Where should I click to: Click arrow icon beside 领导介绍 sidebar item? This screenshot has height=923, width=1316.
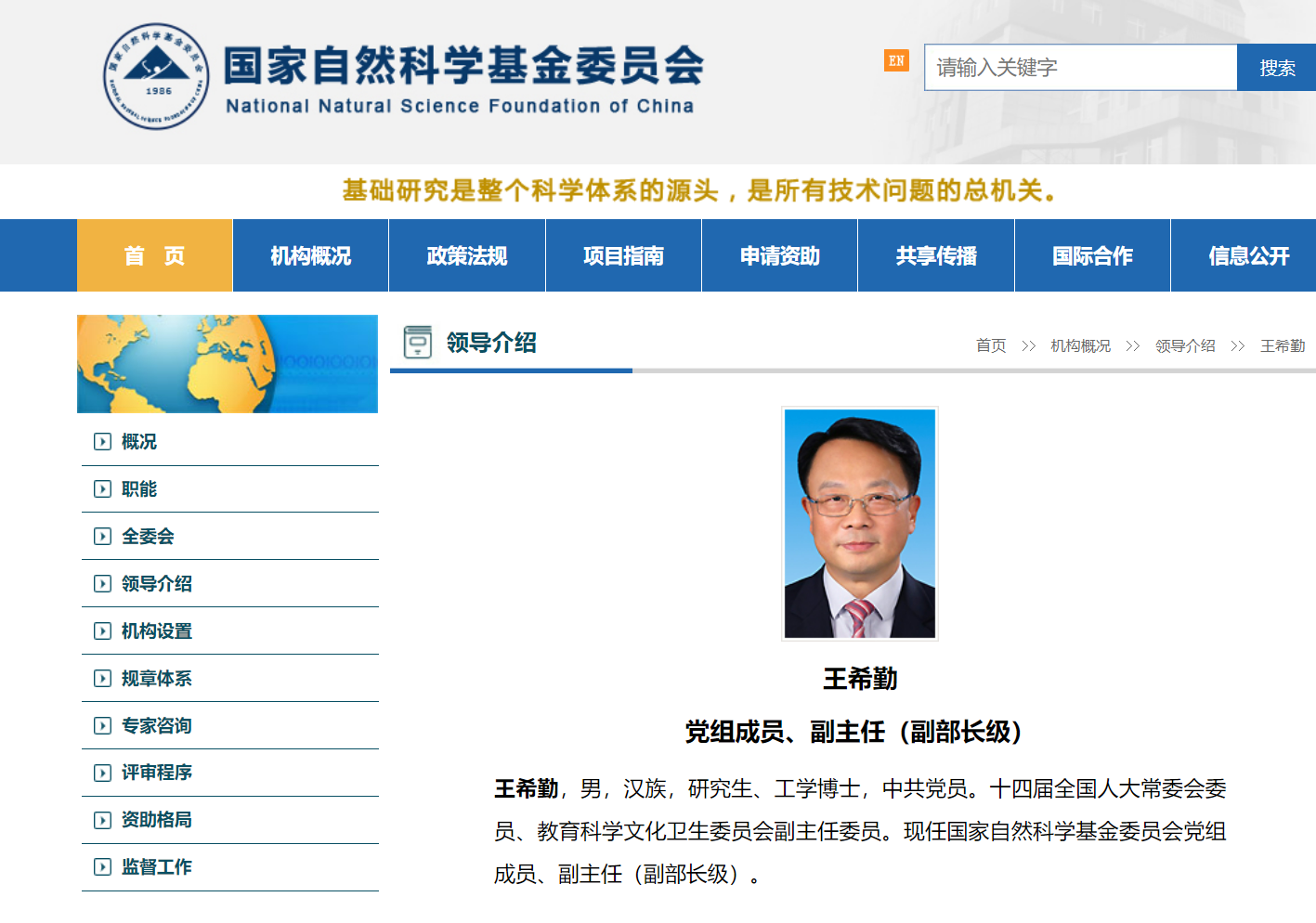click(x=102, y=584)
